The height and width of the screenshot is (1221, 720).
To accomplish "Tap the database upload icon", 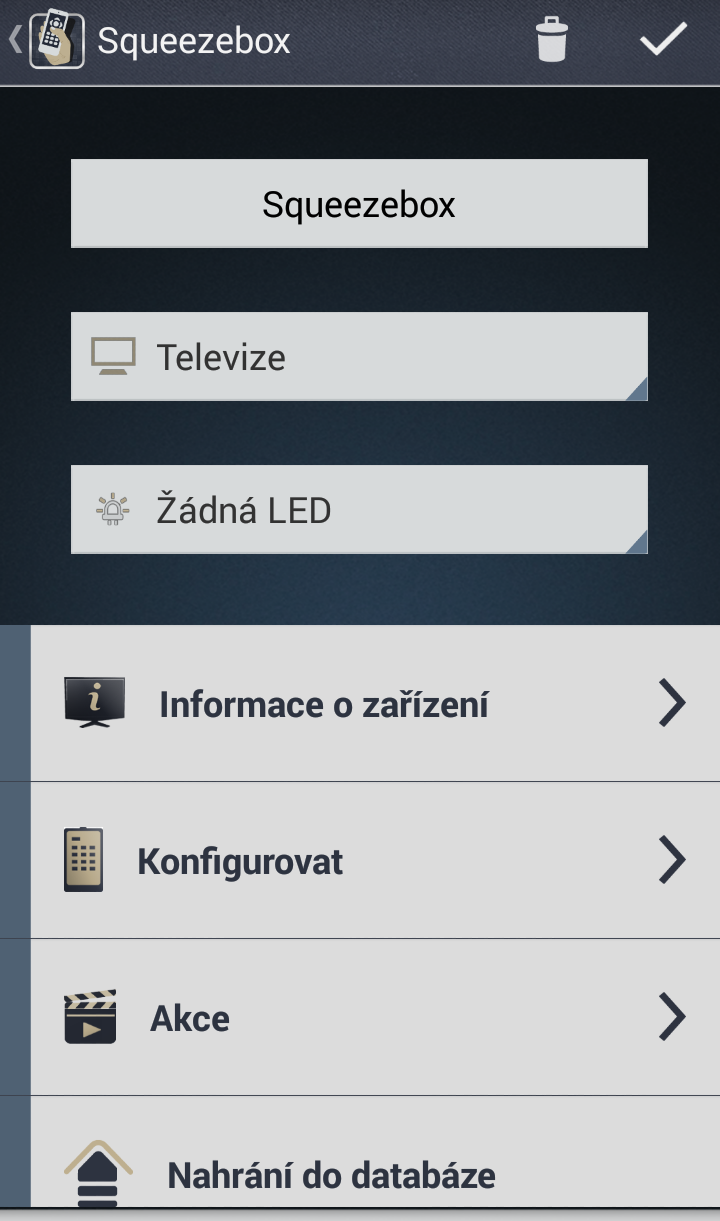I will coord(98,1172).
